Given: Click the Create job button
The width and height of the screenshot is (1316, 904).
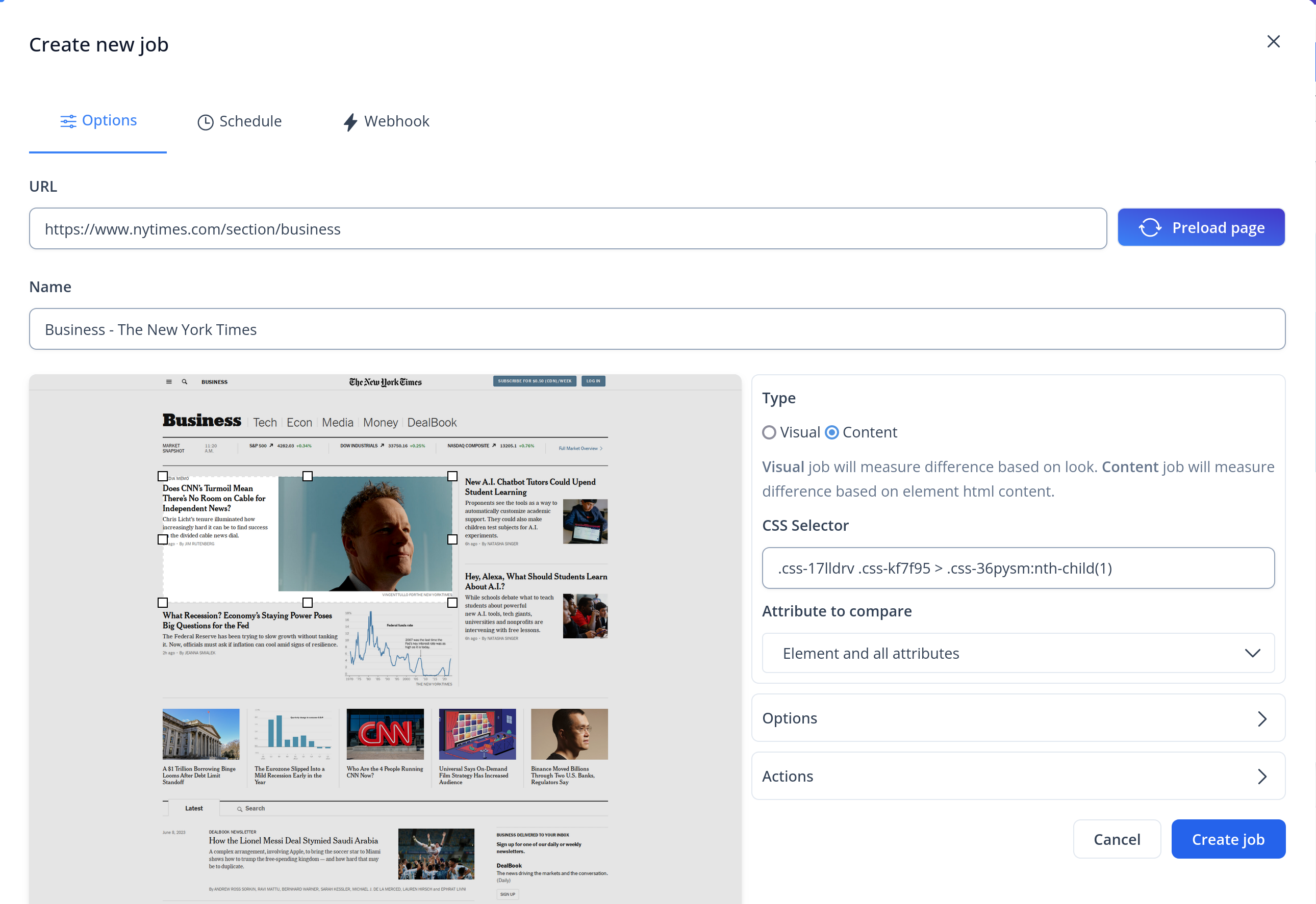Looking at the screenshot, I should point(1228,839).
